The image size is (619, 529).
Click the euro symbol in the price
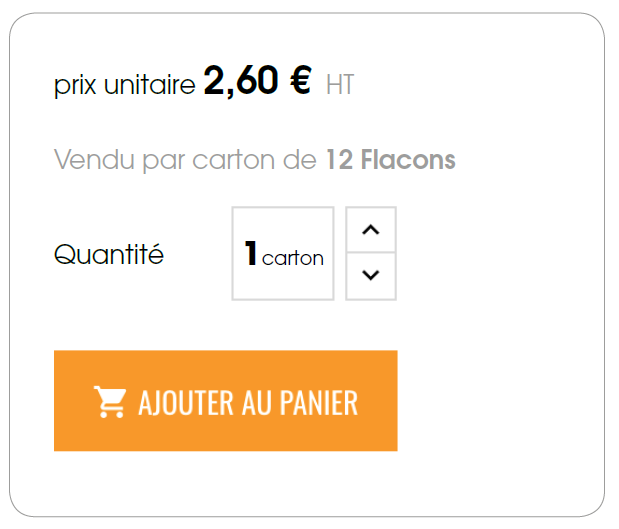tap(301, 81)
